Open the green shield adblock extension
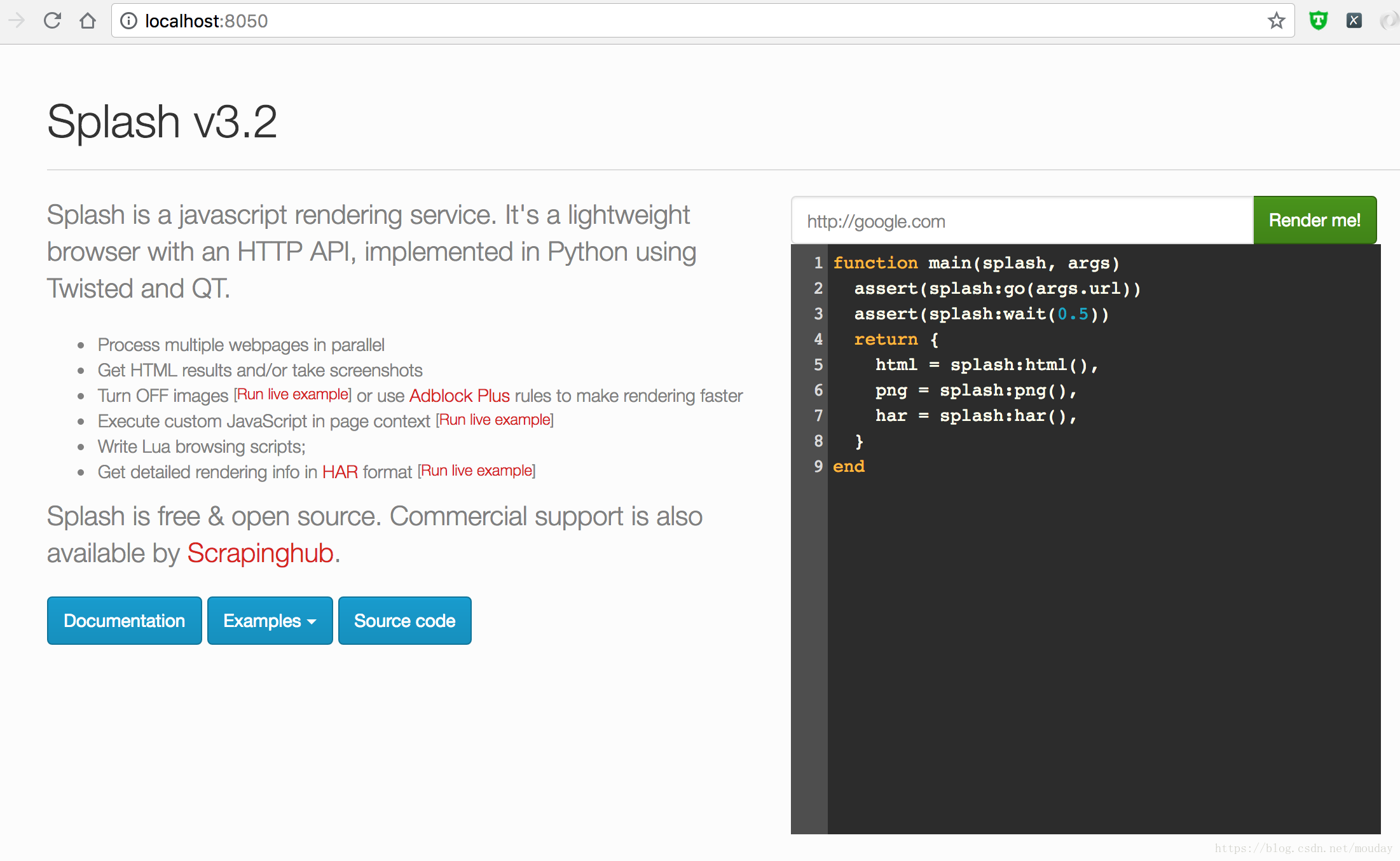Screen dimensions: 1400x861 click(1319, 21)
